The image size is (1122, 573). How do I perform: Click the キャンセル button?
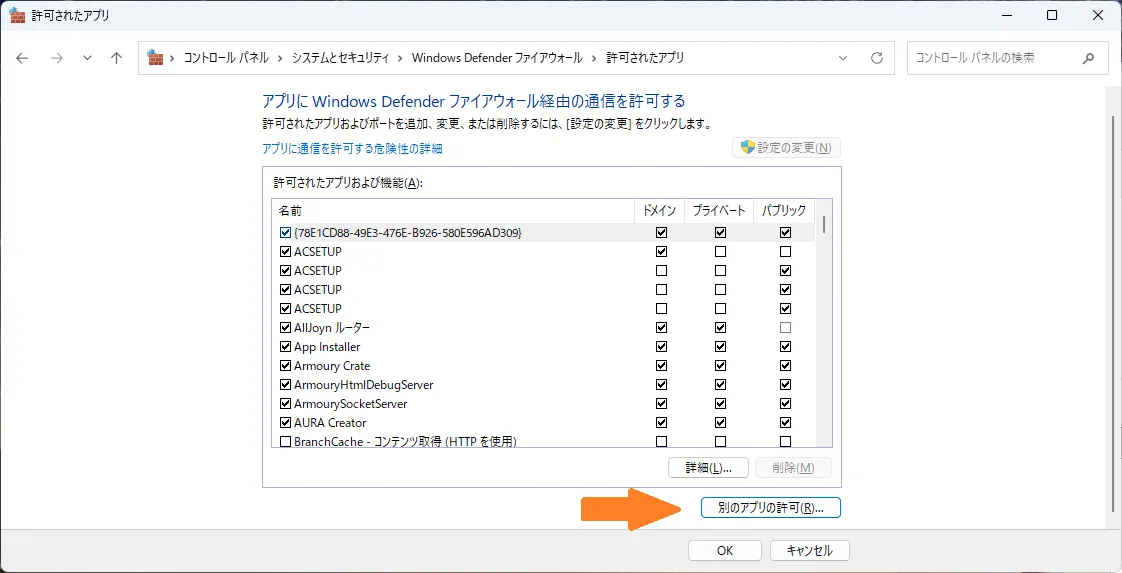tap(809, 550)
